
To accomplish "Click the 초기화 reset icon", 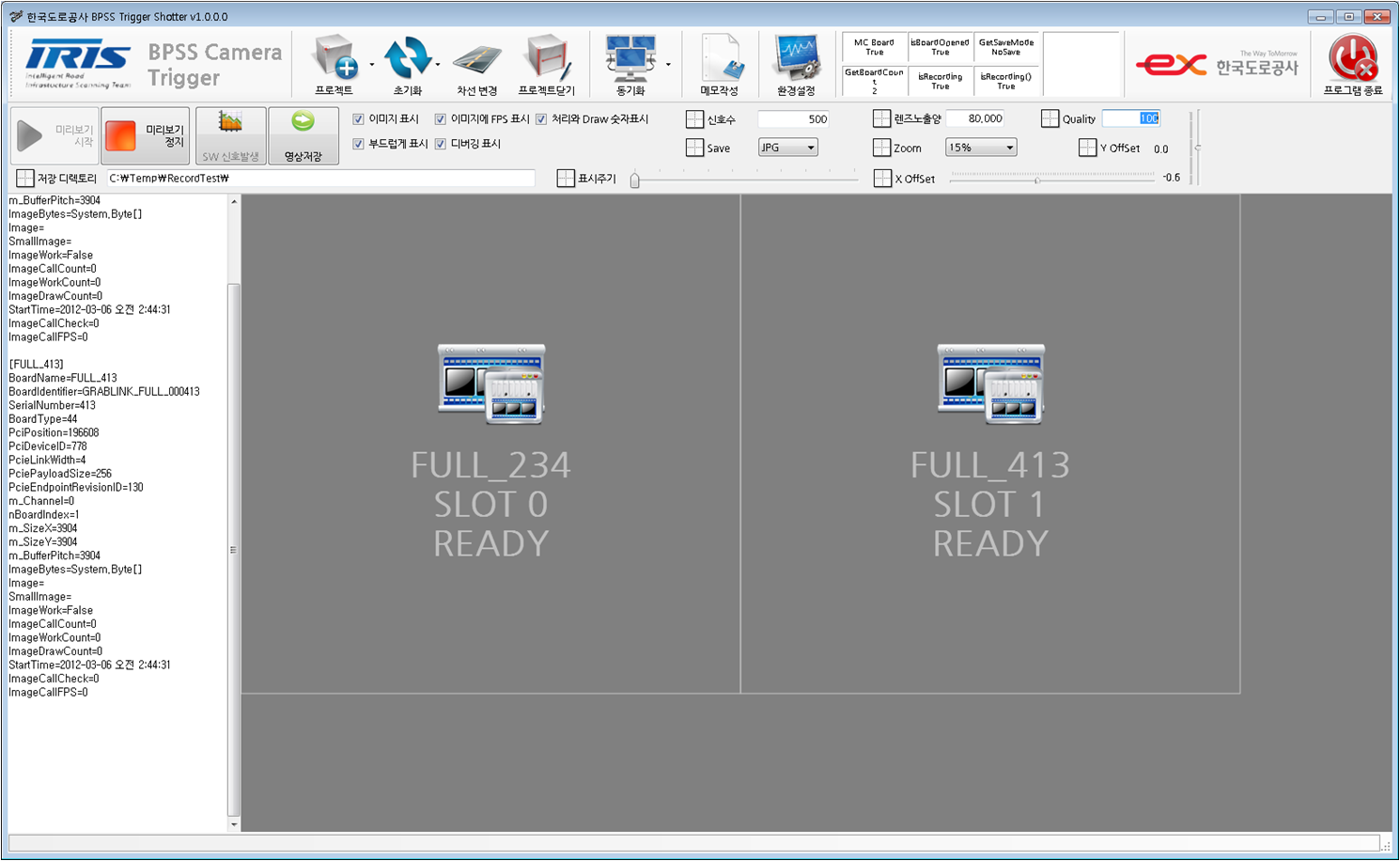I will point(408,57).
